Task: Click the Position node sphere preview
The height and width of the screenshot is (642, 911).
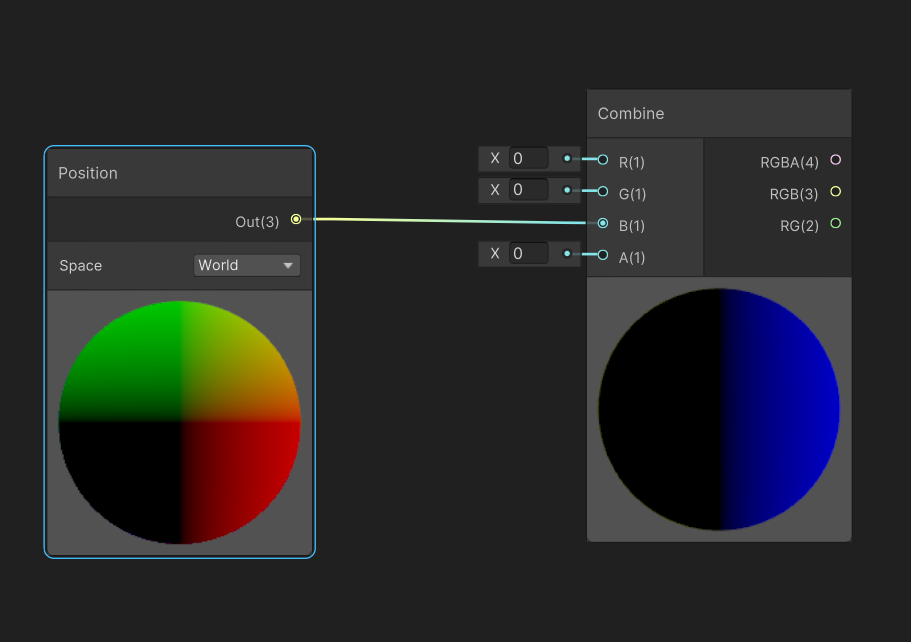Action: tap(180, 422)
